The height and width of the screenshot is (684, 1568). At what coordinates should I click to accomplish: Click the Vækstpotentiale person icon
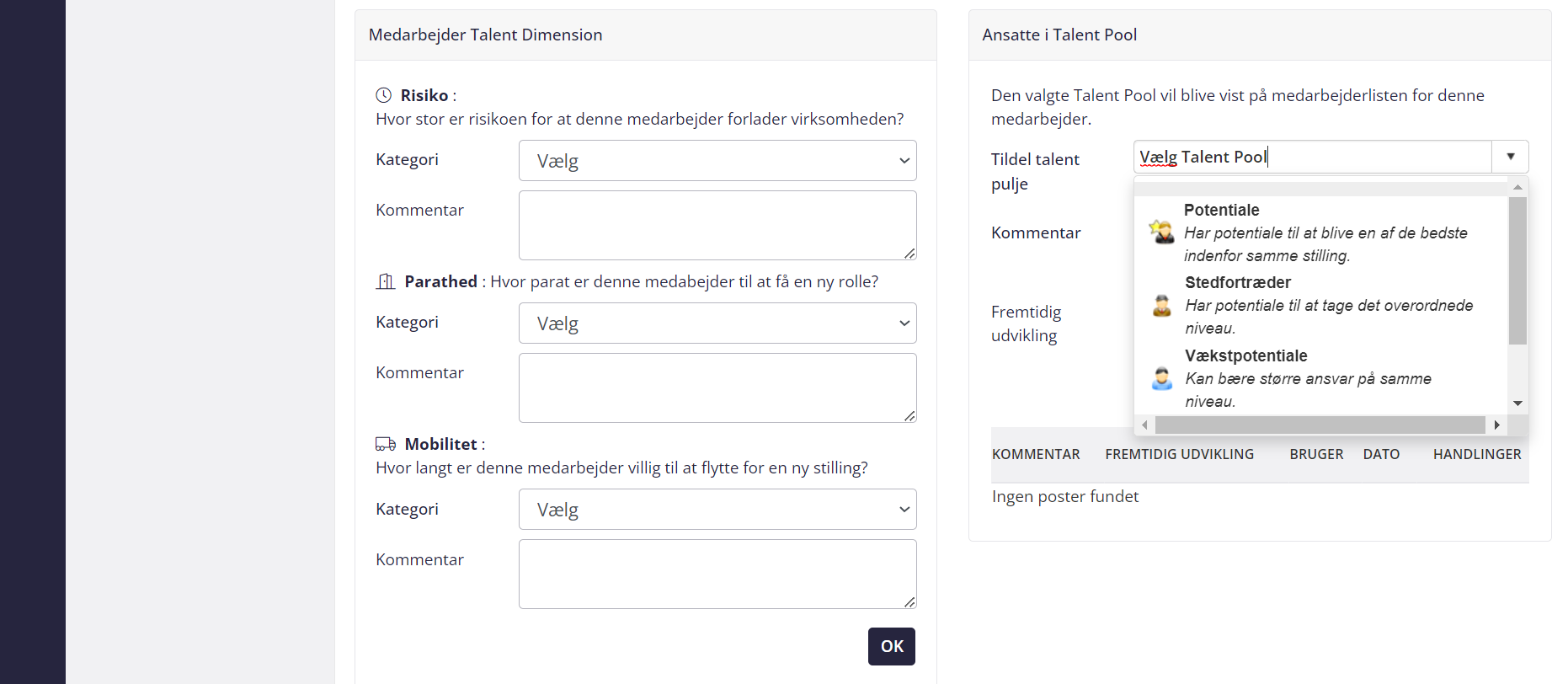tap(1162, 378)
